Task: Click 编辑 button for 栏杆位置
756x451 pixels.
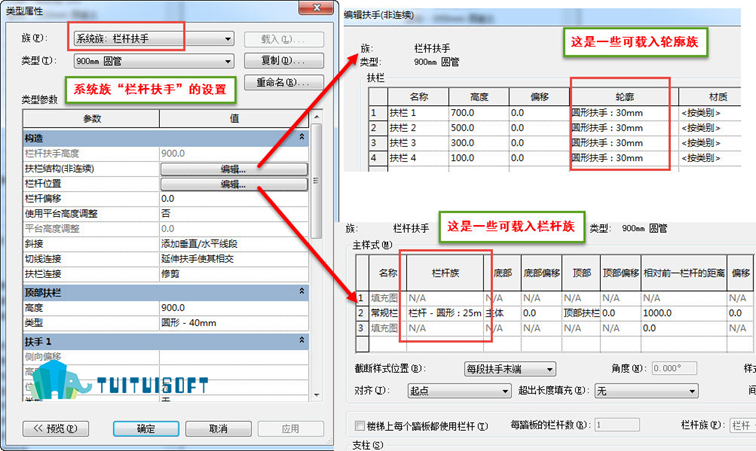Action: 234,184
